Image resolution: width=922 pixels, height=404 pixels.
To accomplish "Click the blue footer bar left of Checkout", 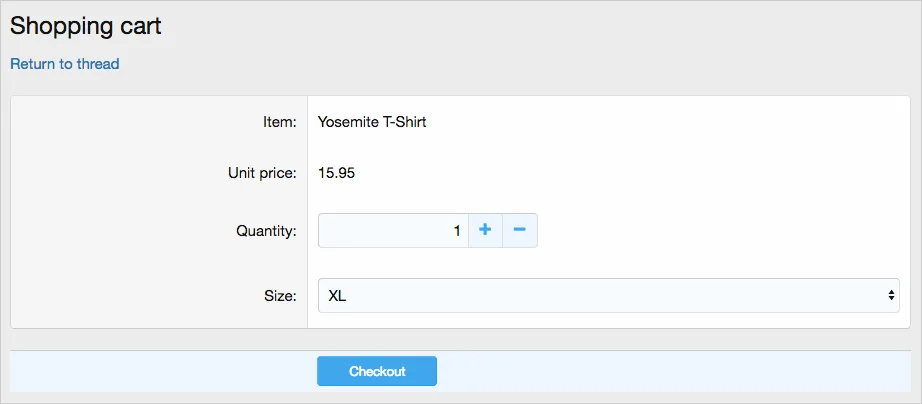I will pyautogui.click(x=160, y=371).
